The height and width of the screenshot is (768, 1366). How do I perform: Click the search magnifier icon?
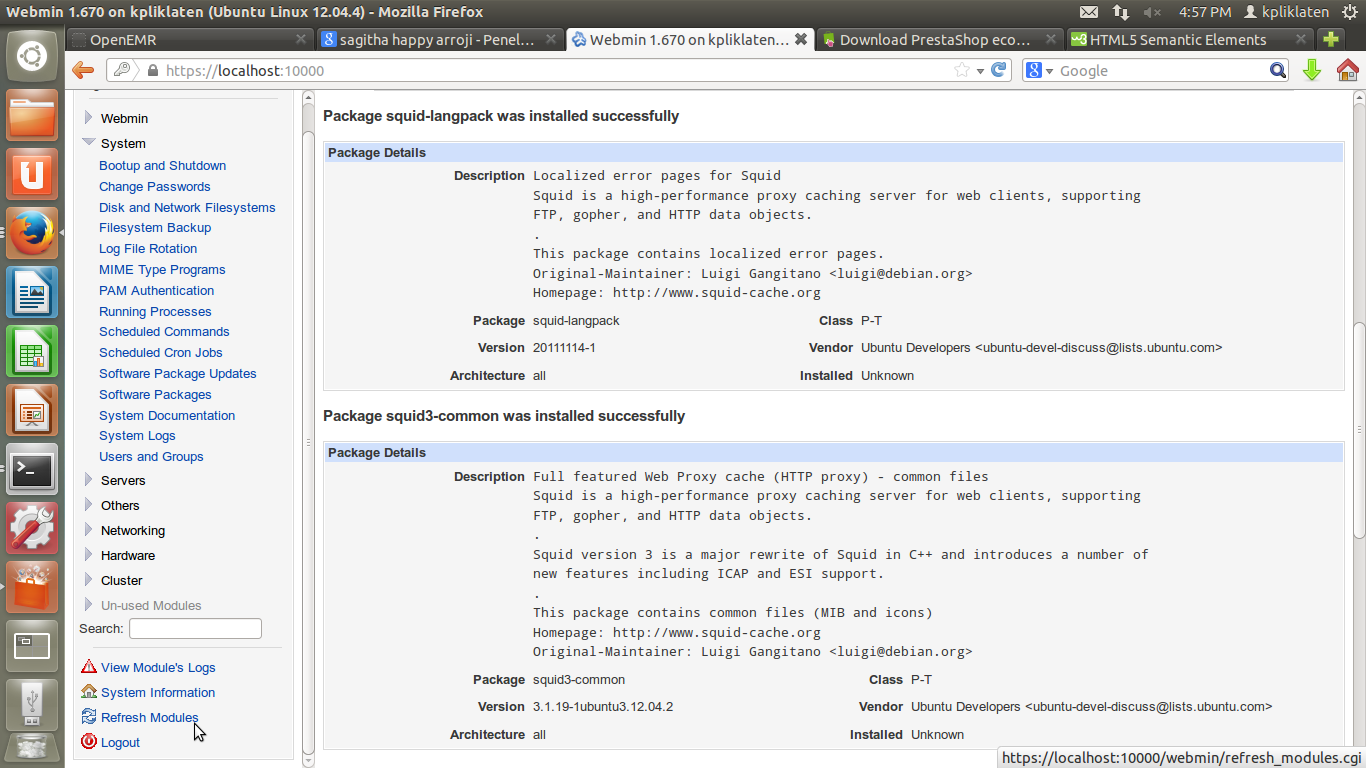1278,70
